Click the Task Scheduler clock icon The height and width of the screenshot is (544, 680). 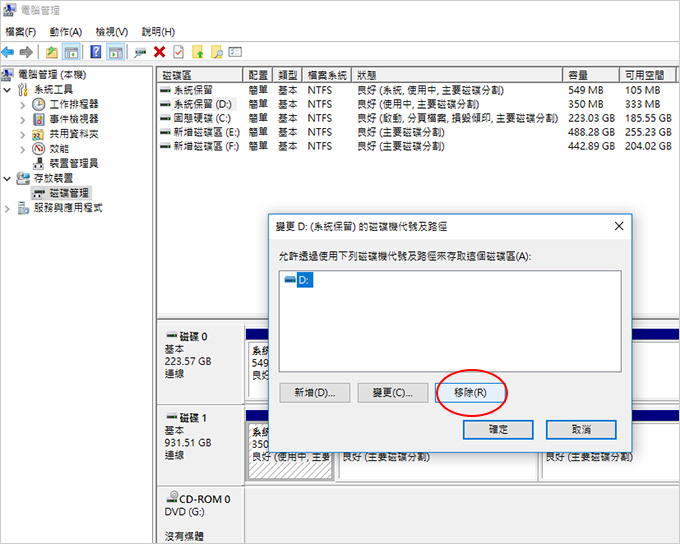tap(39, 105)
